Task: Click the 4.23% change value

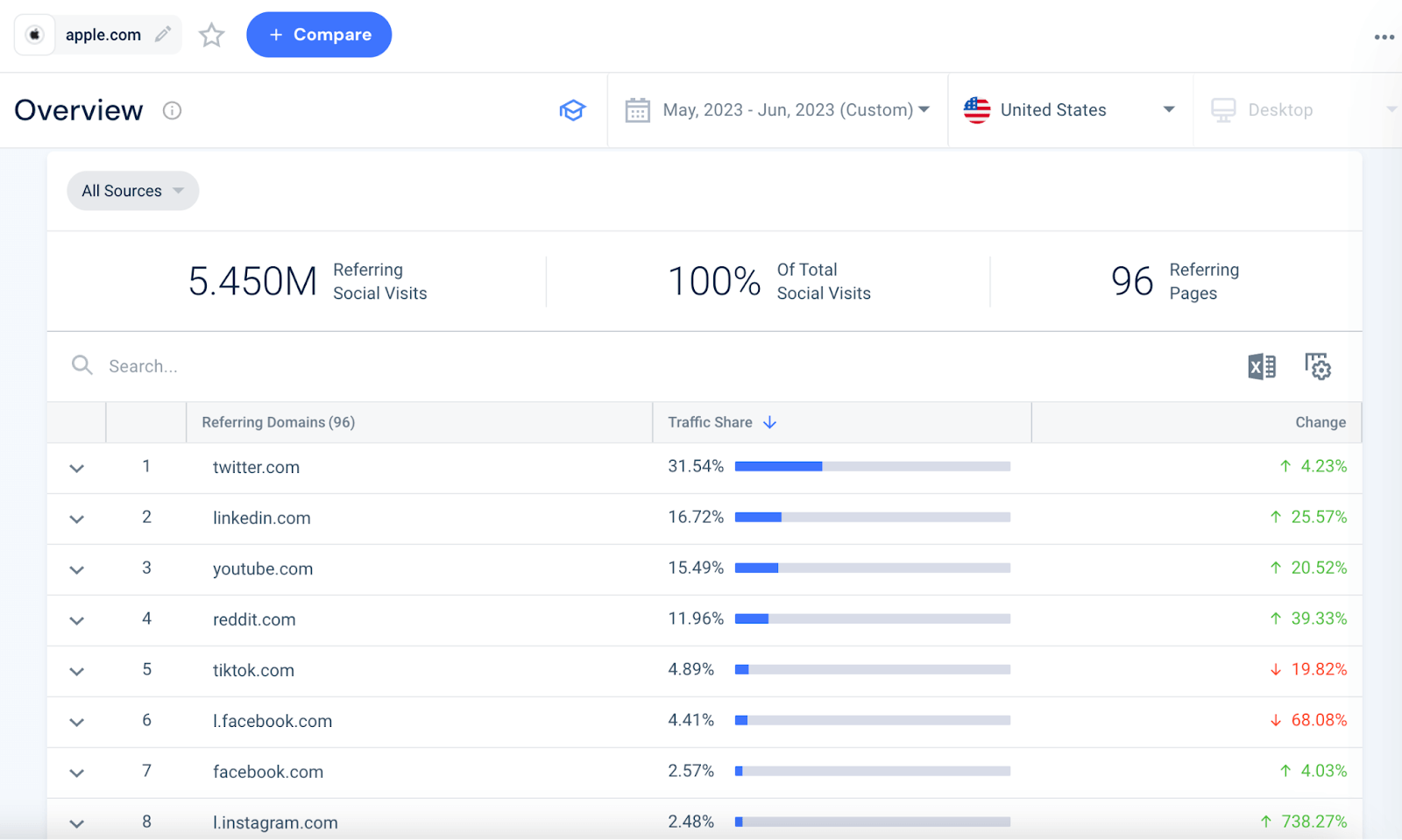Action: (1323, 466)
